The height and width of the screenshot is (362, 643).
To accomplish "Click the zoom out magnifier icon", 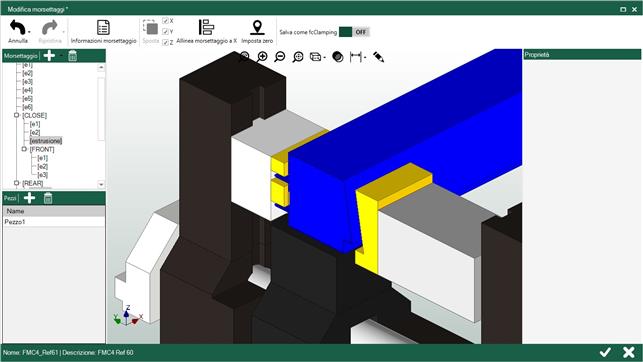I will 280,57.
